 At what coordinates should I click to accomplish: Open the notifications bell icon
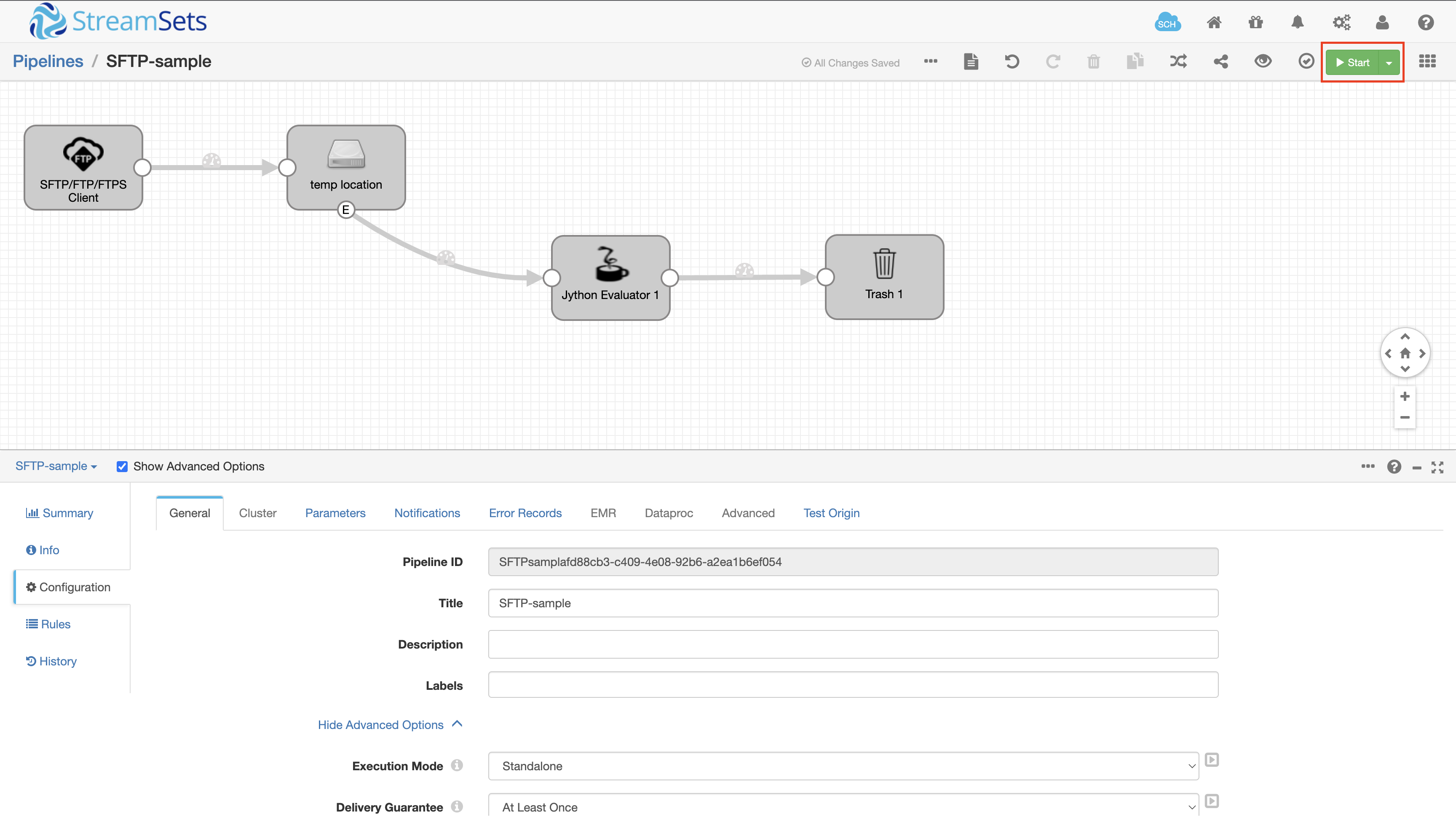pyautogui.click(x=1298, y=22)
